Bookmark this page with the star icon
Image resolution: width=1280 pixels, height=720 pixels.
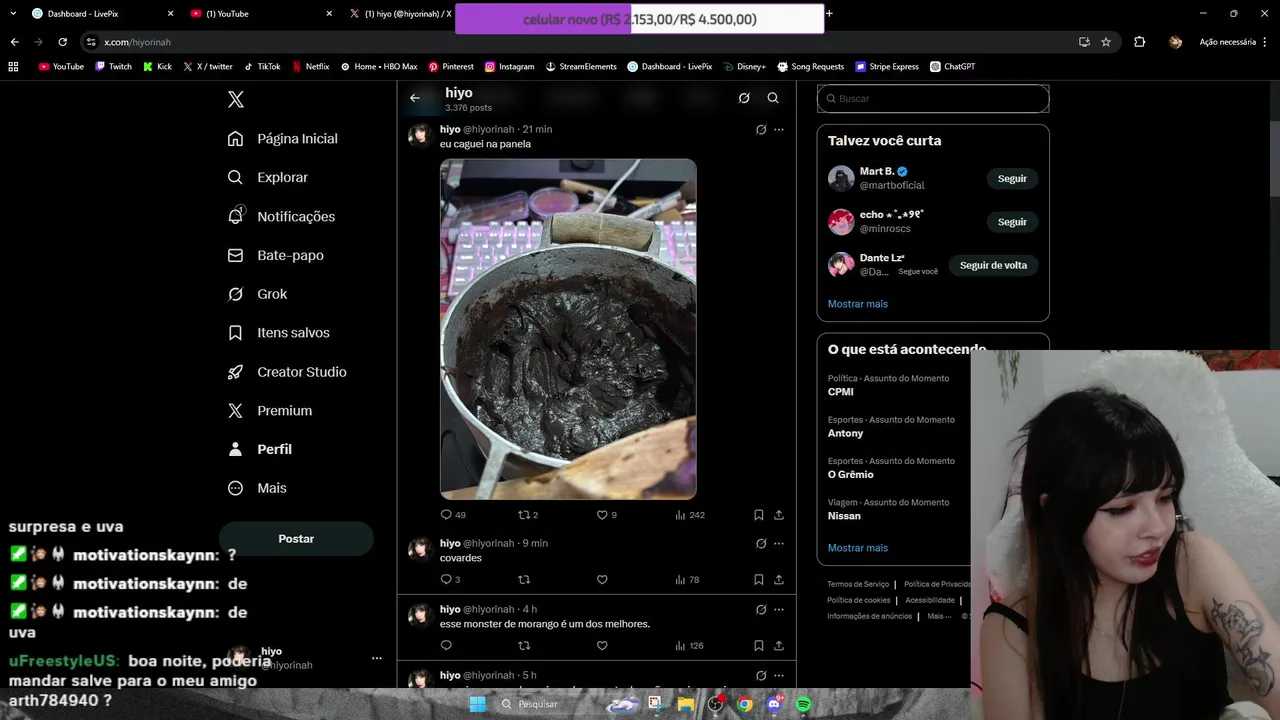[1106, 42]
